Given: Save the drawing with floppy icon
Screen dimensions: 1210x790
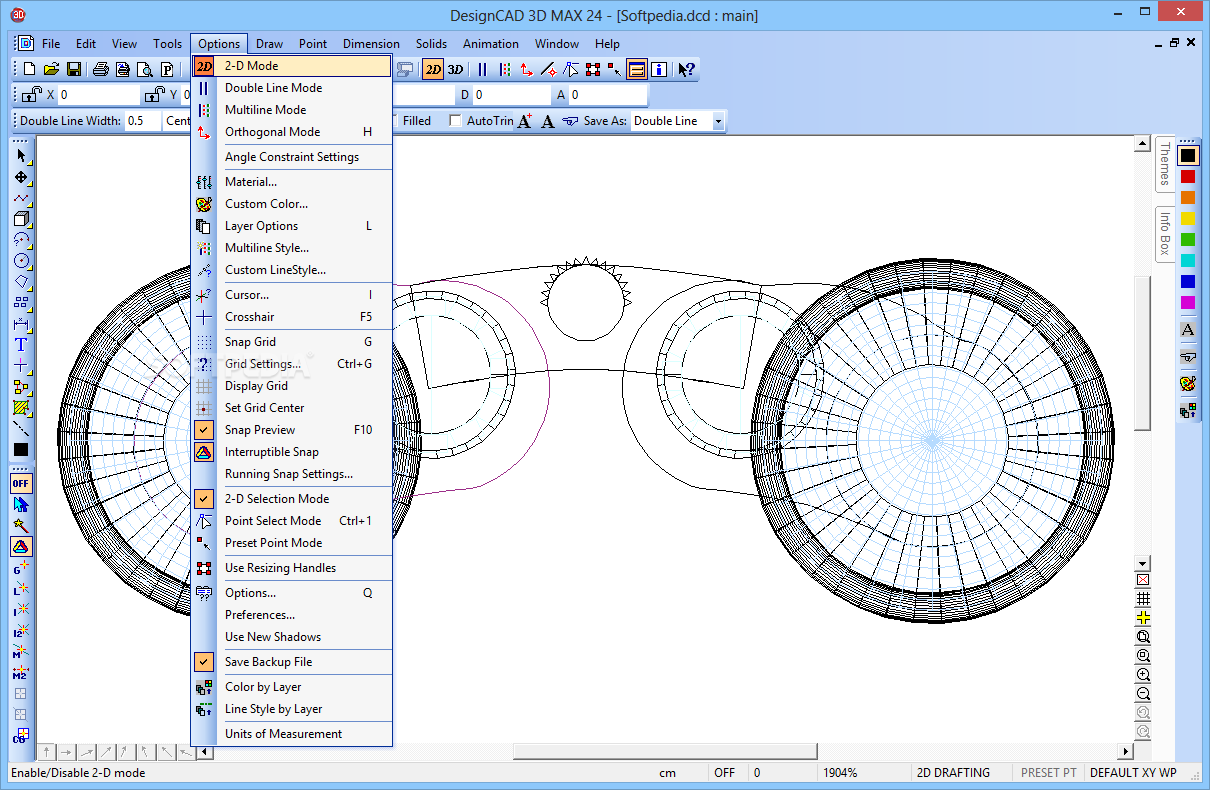Looking at the screenshot, I should click(74, 69).
